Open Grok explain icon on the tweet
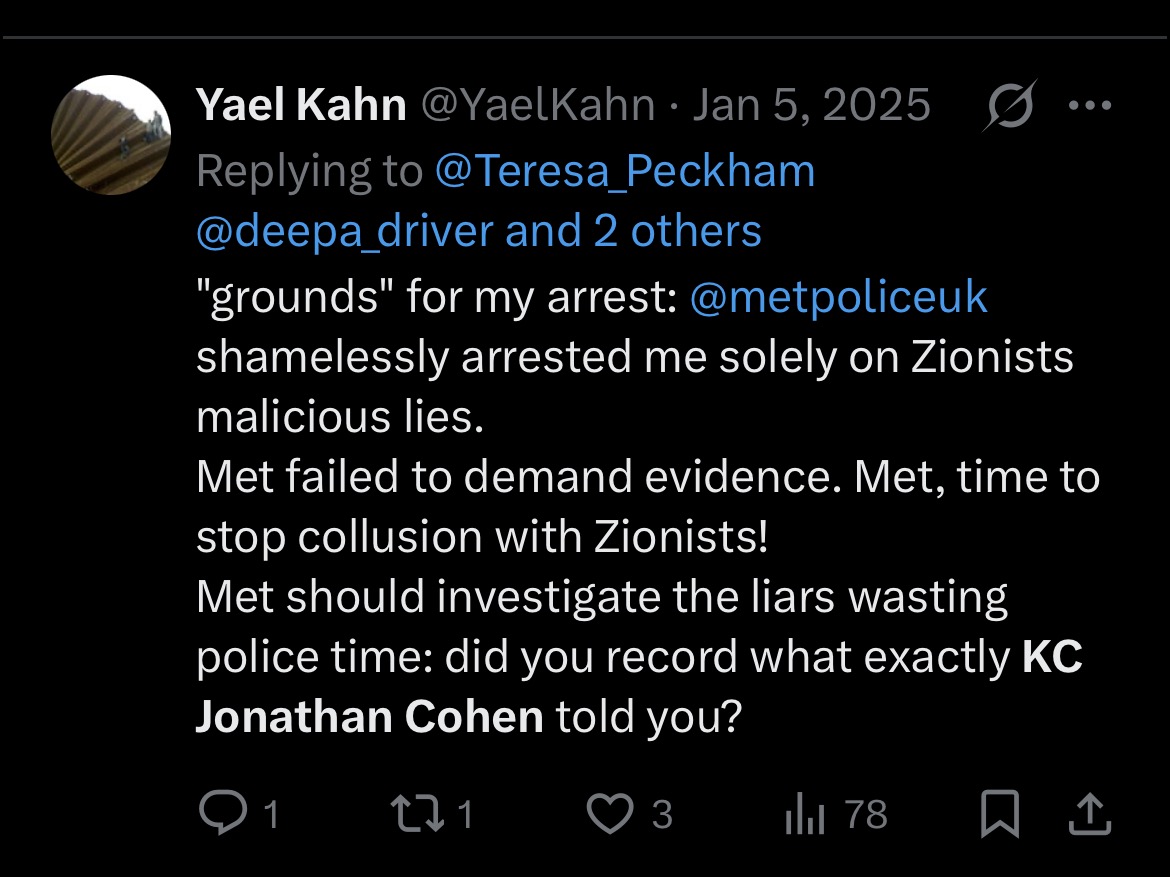 [1008, 106]
